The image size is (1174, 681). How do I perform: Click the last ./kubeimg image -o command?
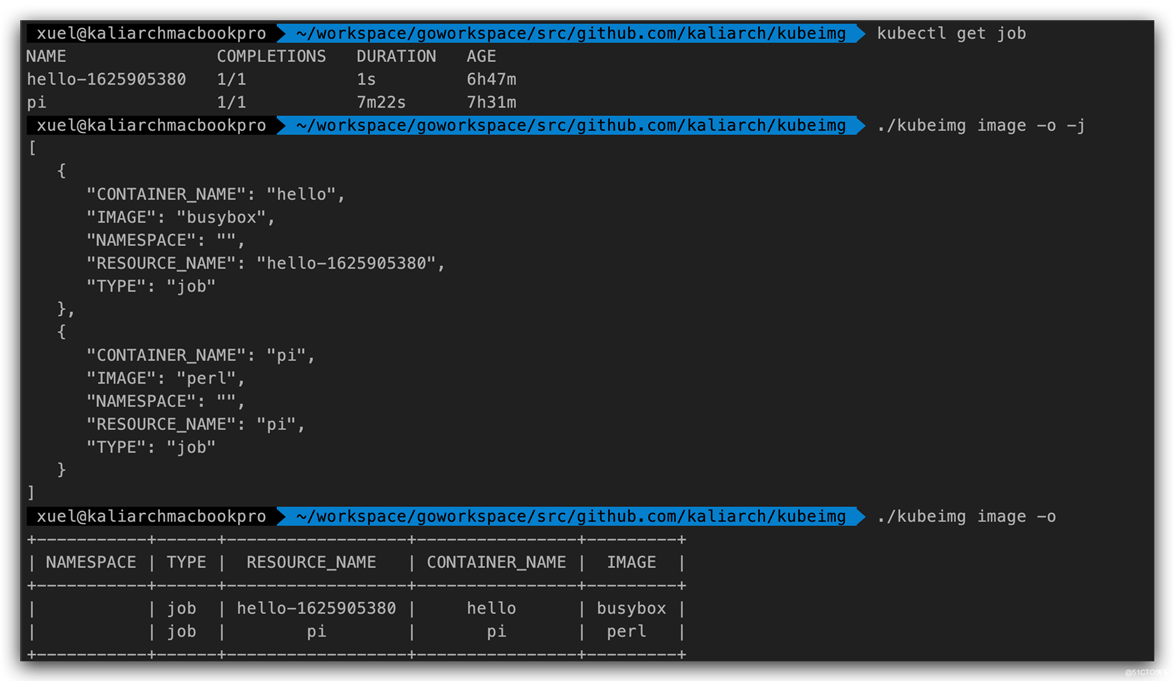(x=966, y=517)
